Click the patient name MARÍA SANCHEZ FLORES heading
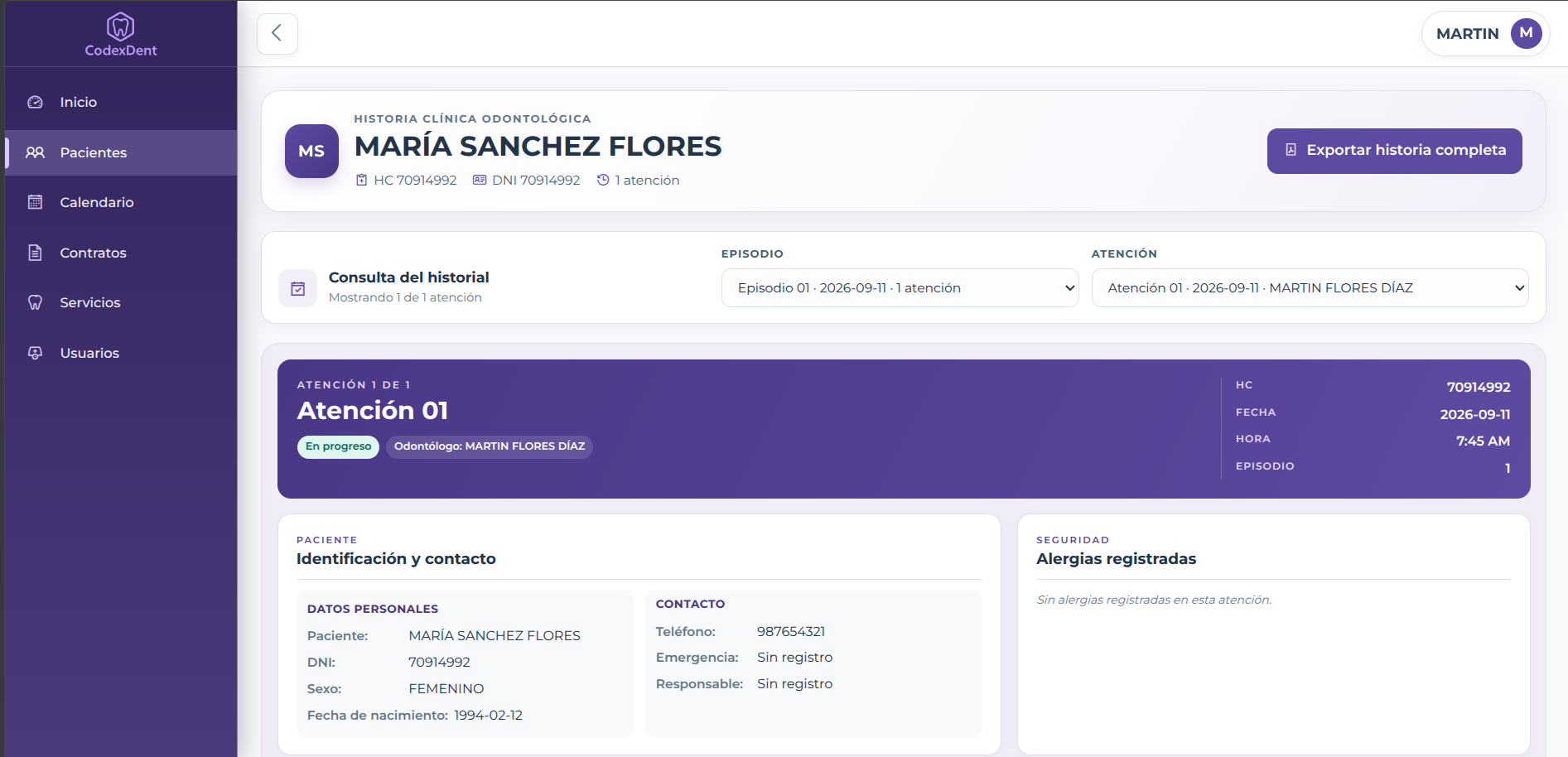Viewport: 1568px width, 757px height. pos(538,147)
